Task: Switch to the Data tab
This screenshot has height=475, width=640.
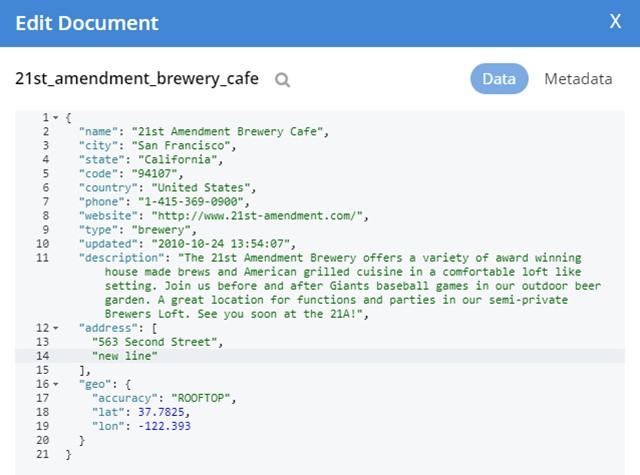Action: coord(499,79)
